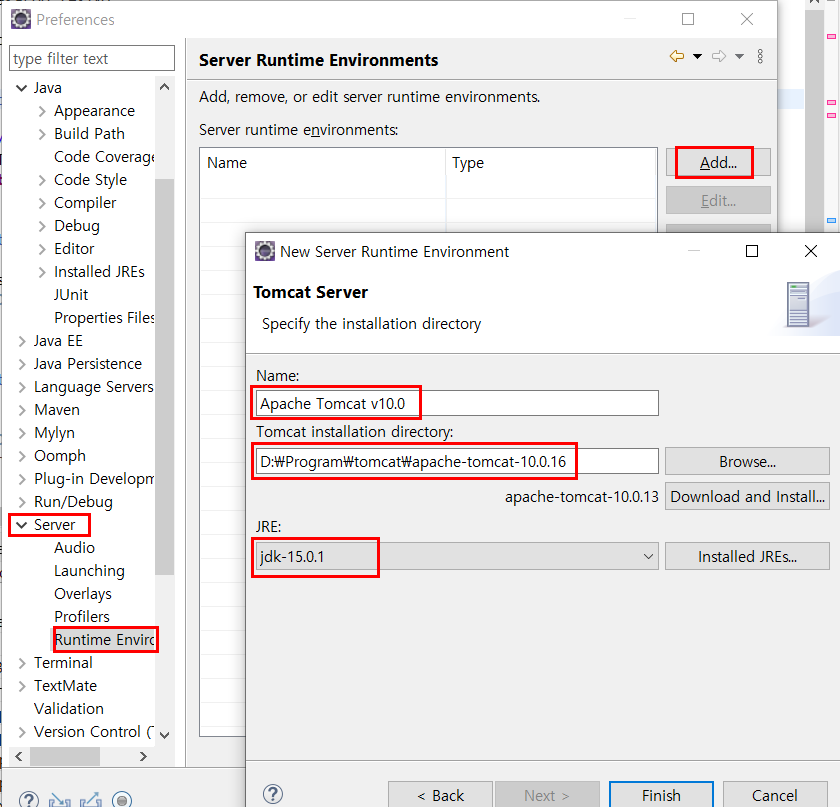Click the Finish button

(x=661, y=795)
